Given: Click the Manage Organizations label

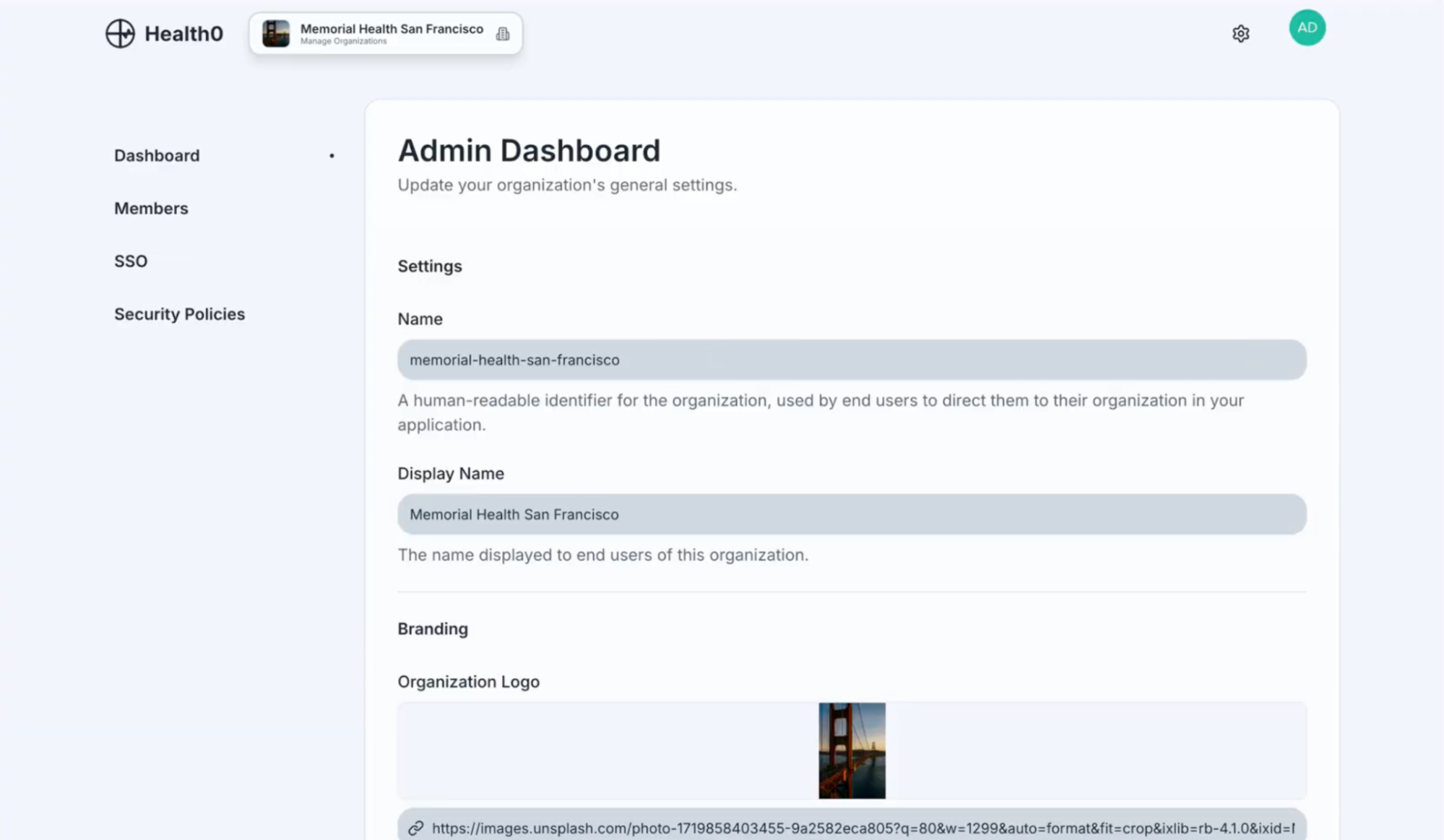Looking at the screenshot, I should 344,41.
